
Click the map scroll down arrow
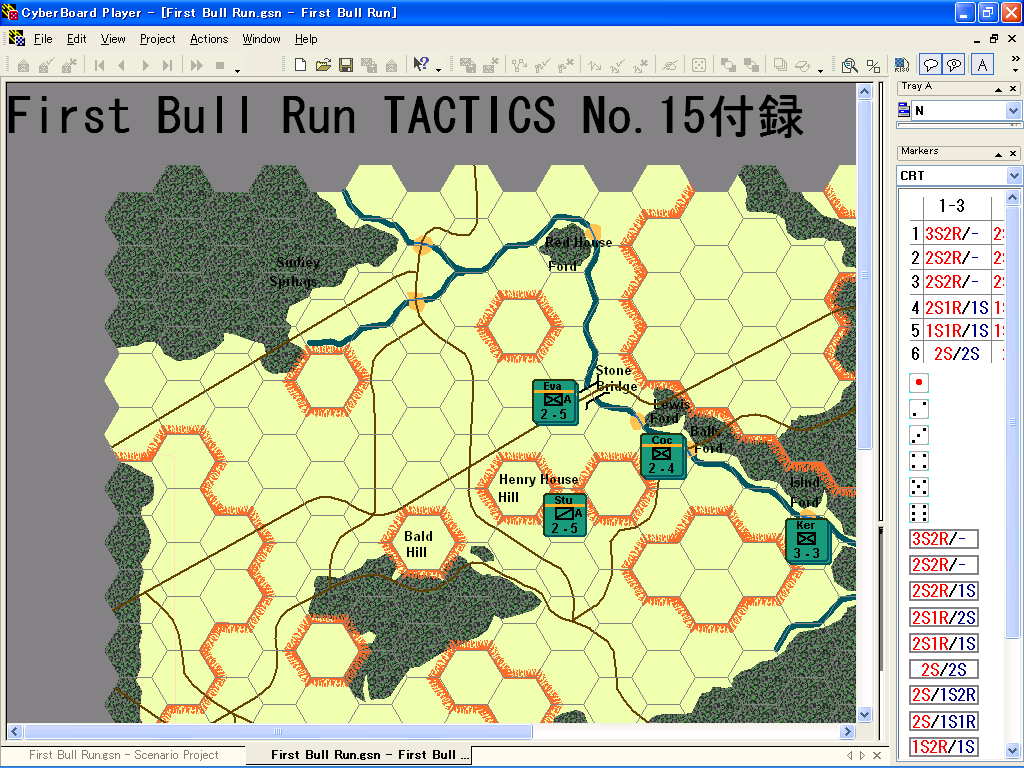pos(865,714)
